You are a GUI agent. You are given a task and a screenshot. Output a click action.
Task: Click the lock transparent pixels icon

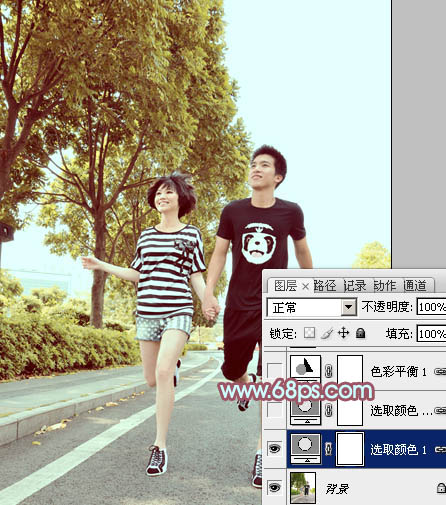309,333
